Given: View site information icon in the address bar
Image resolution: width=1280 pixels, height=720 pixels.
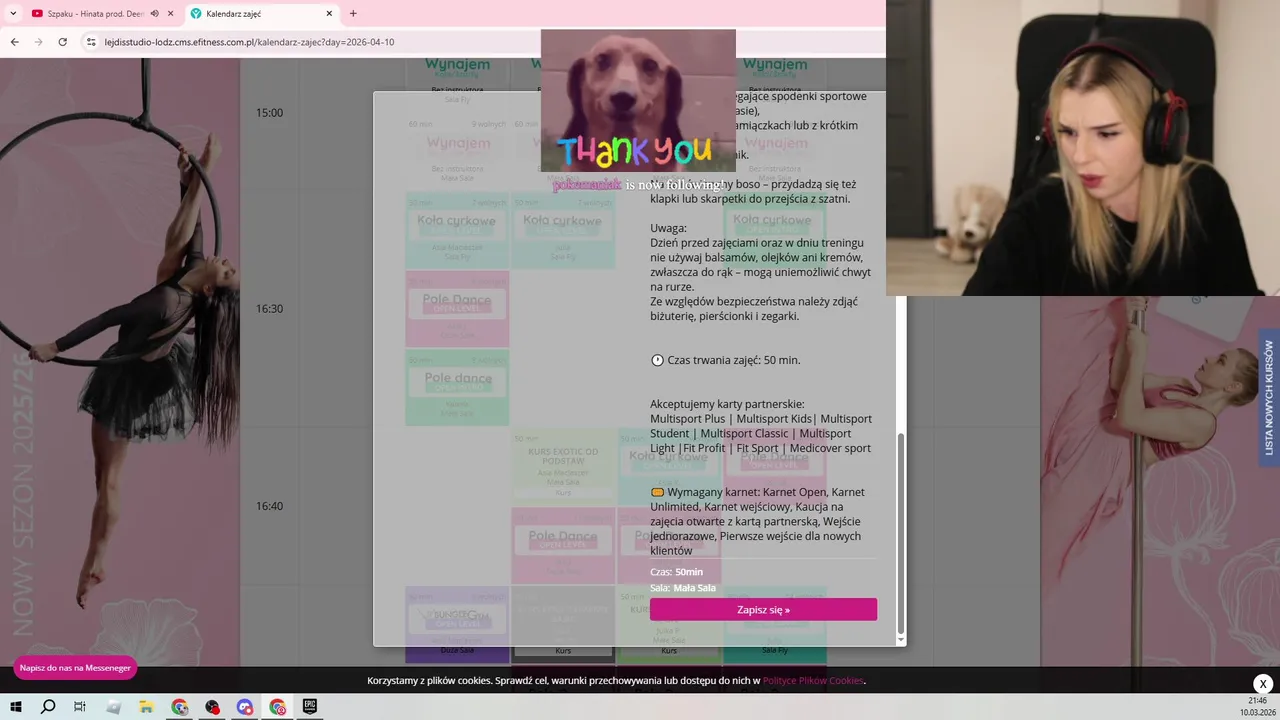Looking at the screenshot, I should 91,42.
